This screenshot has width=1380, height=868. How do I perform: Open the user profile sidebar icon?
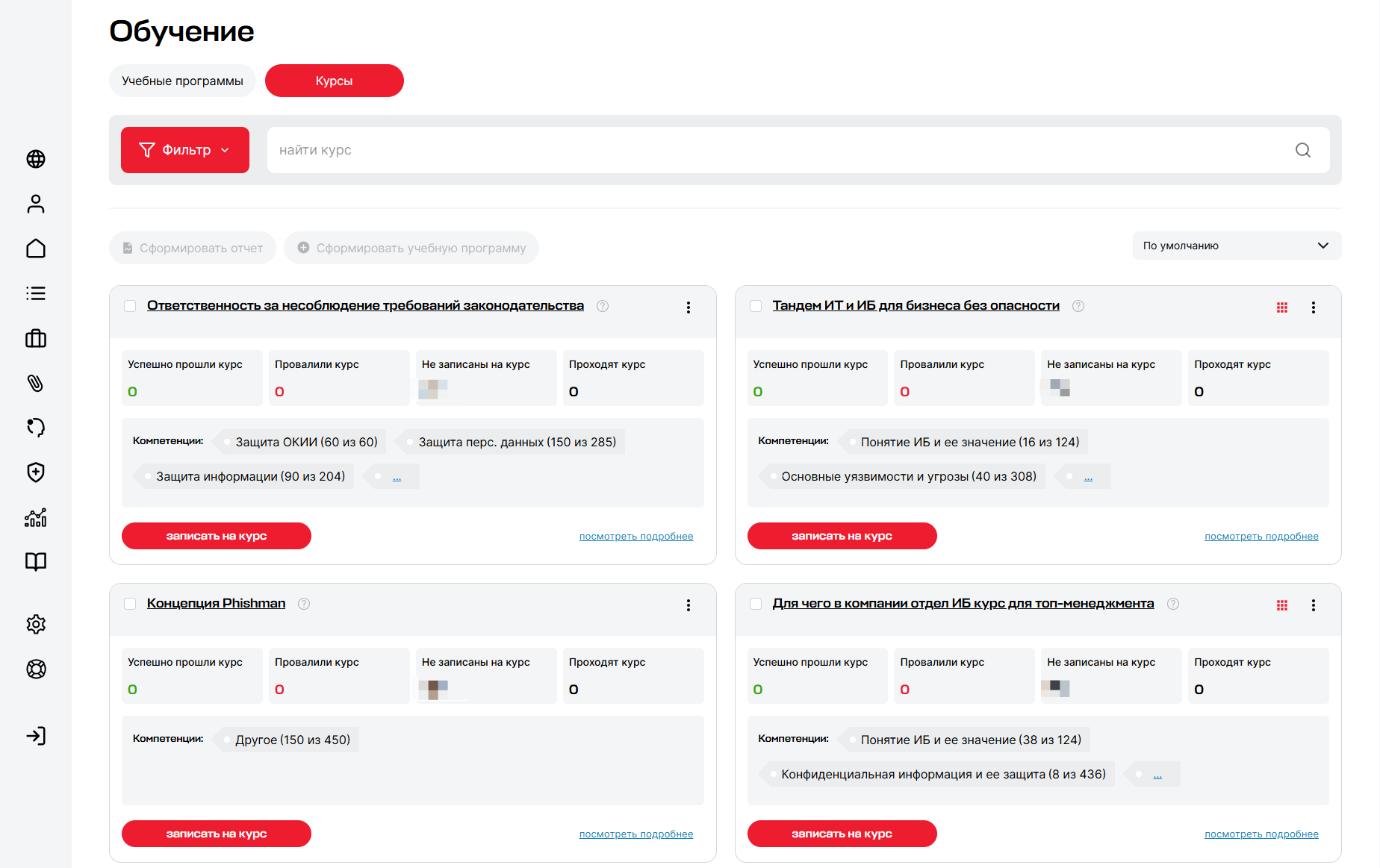pyautogui.click(x=36, y=204)
